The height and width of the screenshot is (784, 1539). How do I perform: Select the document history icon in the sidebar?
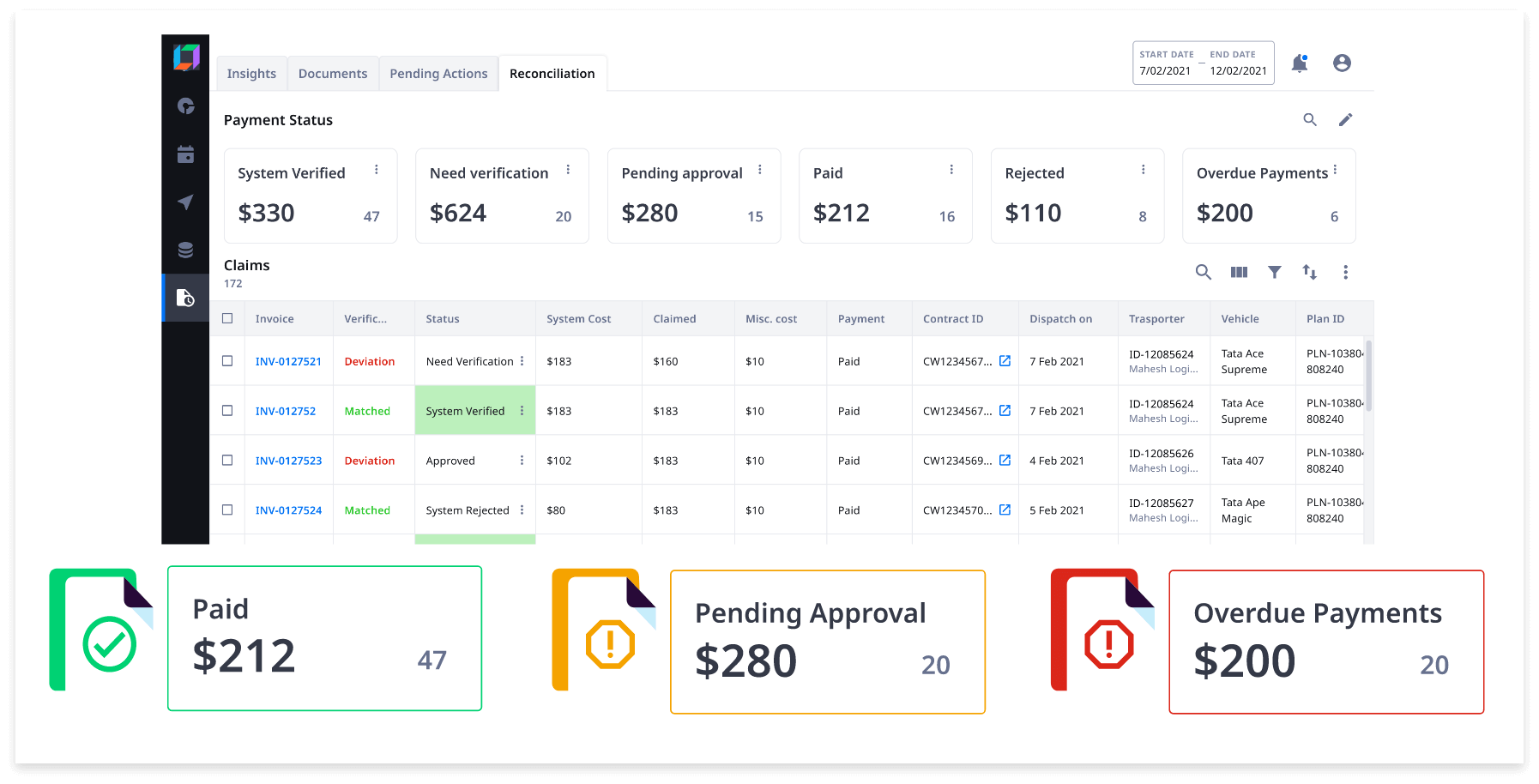click(185, 298)
